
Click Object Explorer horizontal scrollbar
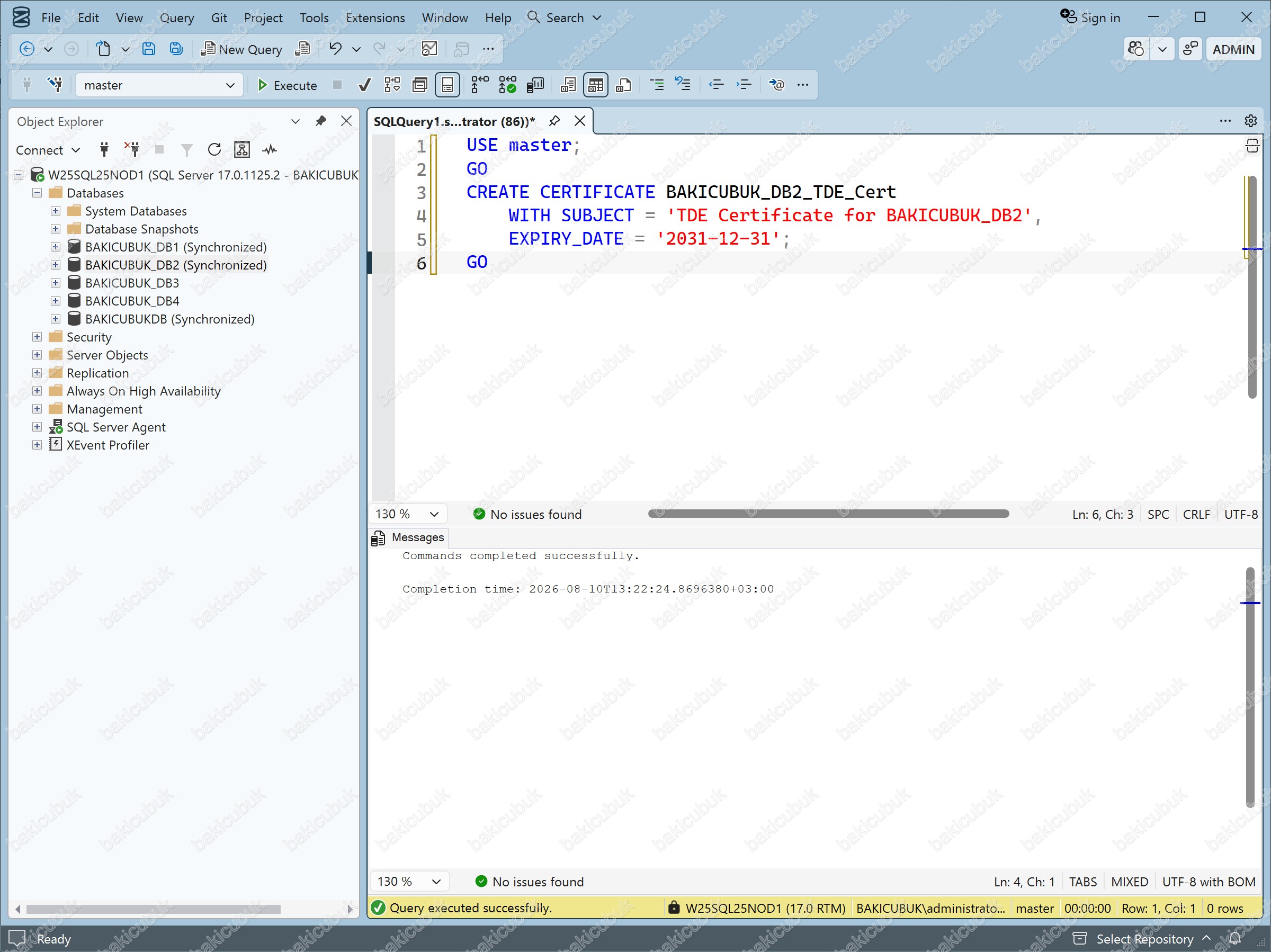[154, 909]
